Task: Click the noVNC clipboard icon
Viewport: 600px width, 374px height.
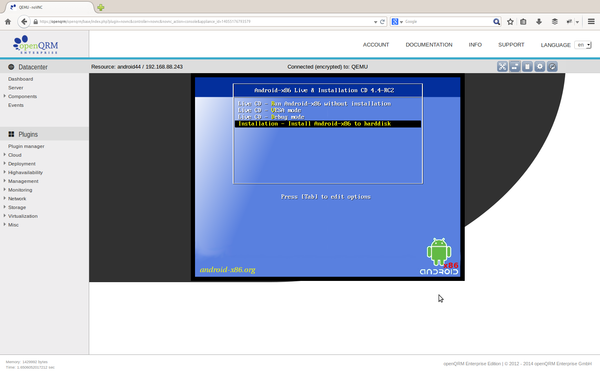Action: [x=527, y=67]
